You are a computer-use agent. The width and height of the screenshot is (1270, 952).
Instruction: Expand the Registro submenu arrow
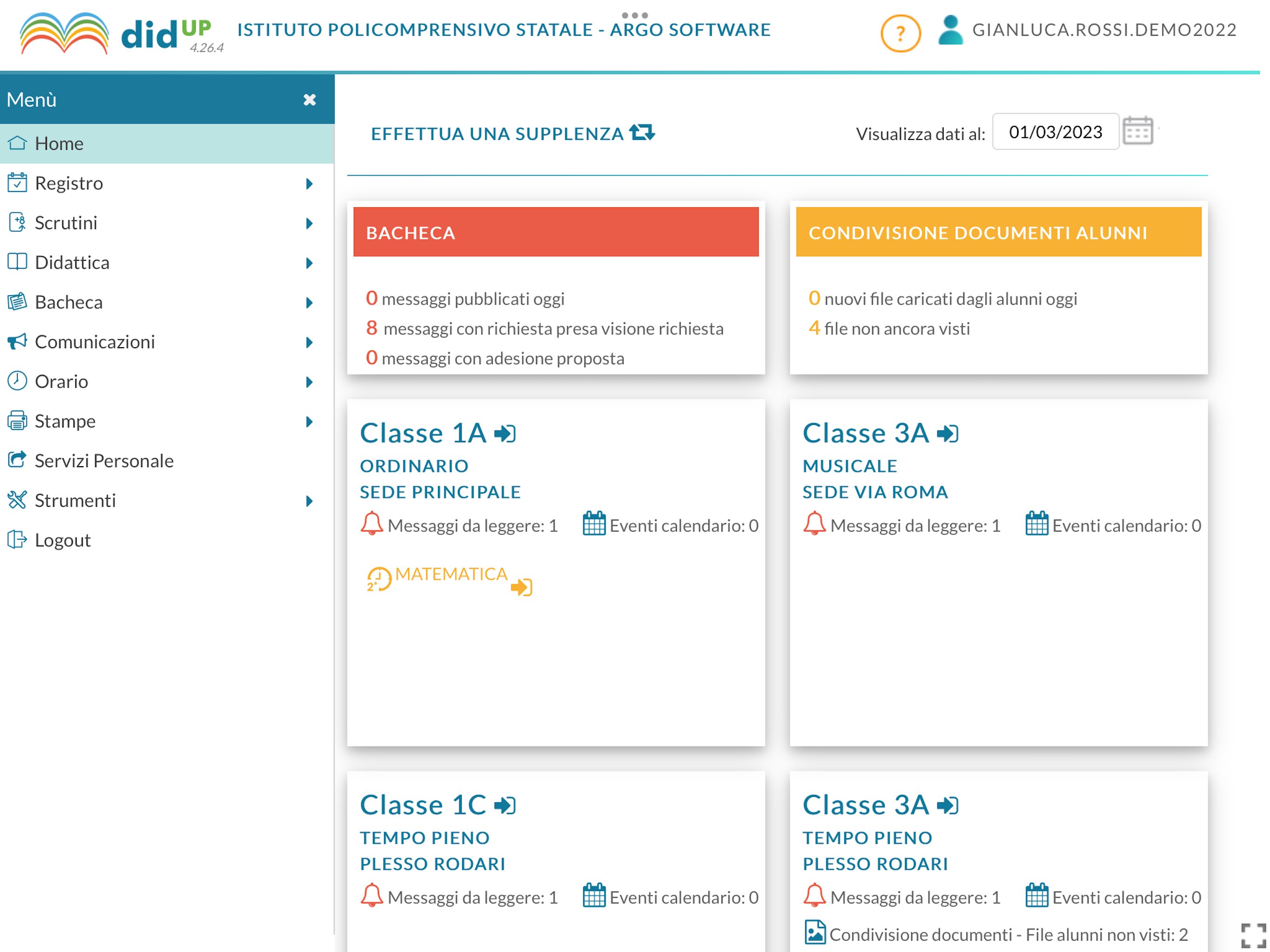tap(310, 184)
